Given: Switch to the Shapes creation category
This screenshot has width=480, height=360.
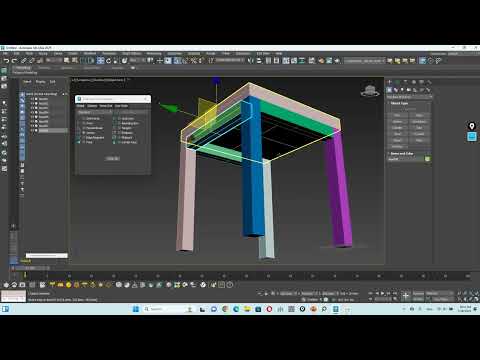Looking at the screenshot, I should pyautogui.click(x=396, y=90).
